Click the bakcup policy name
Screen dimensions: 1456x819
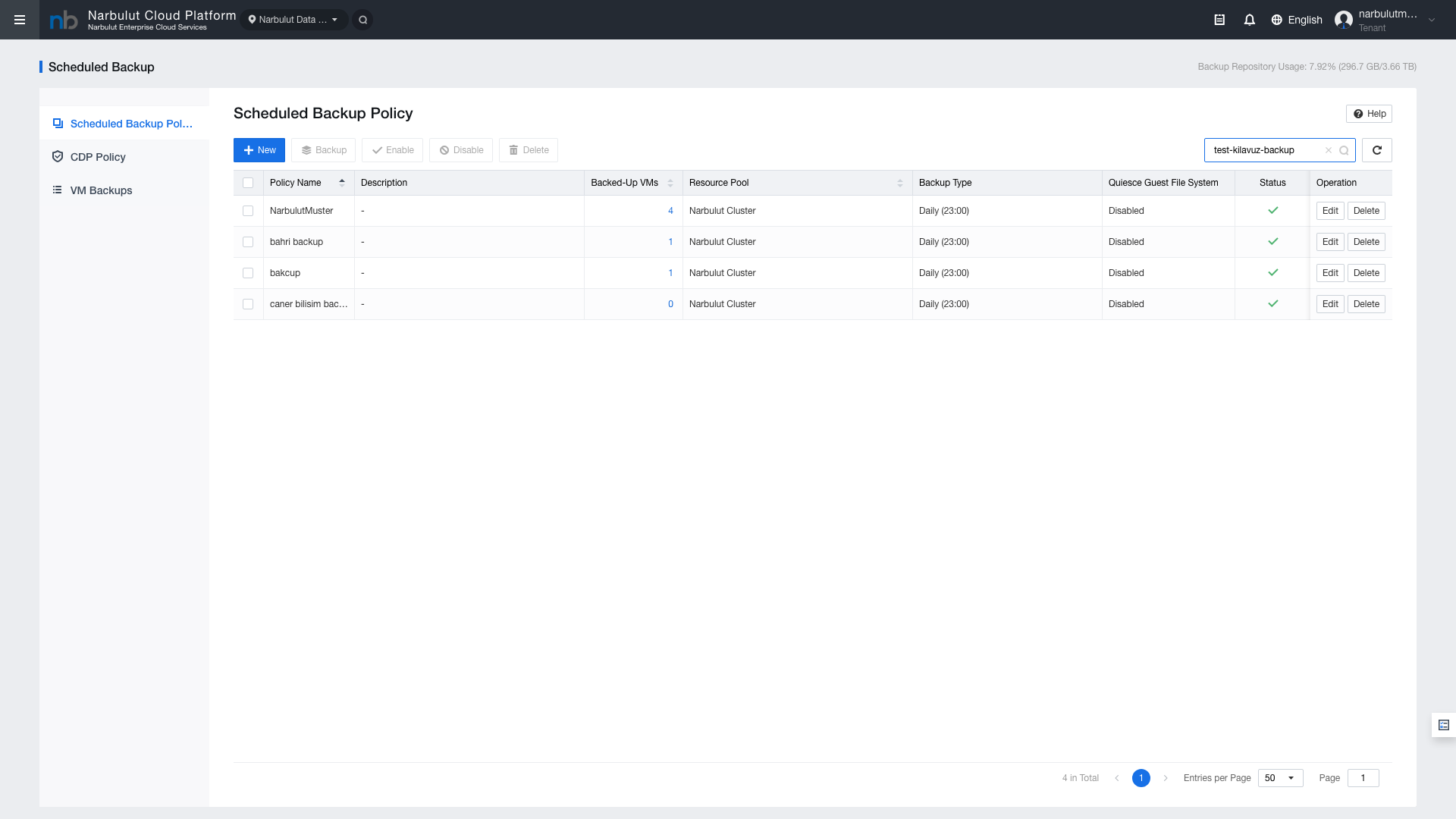click(x=285, y=273)
